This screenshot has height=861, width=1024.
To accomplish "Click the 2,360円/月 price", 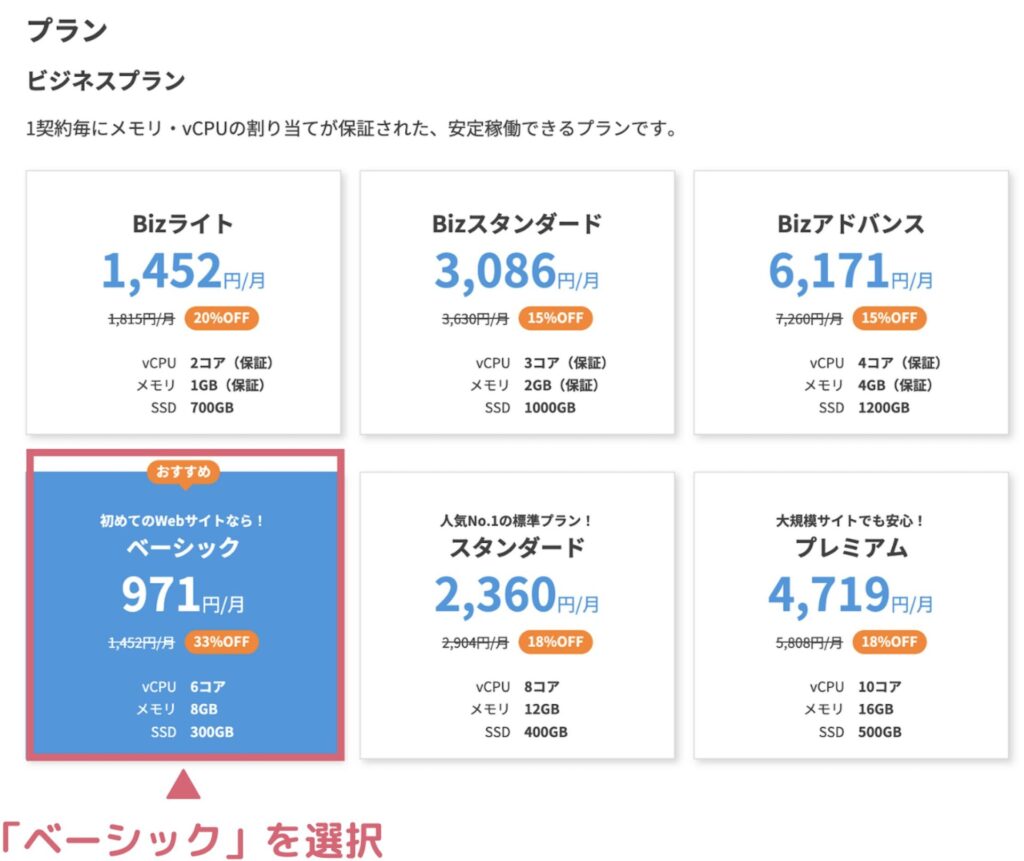I will coord(517,595).
